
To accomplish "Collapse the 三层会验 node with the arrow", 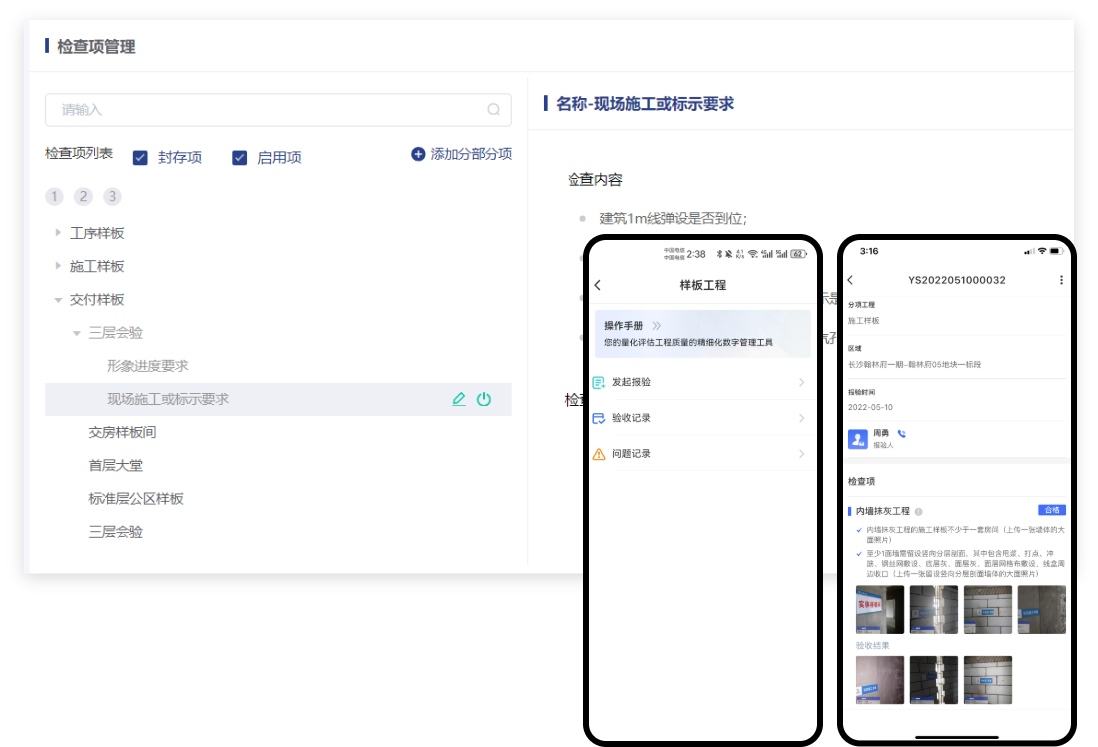I will [77, 333].
